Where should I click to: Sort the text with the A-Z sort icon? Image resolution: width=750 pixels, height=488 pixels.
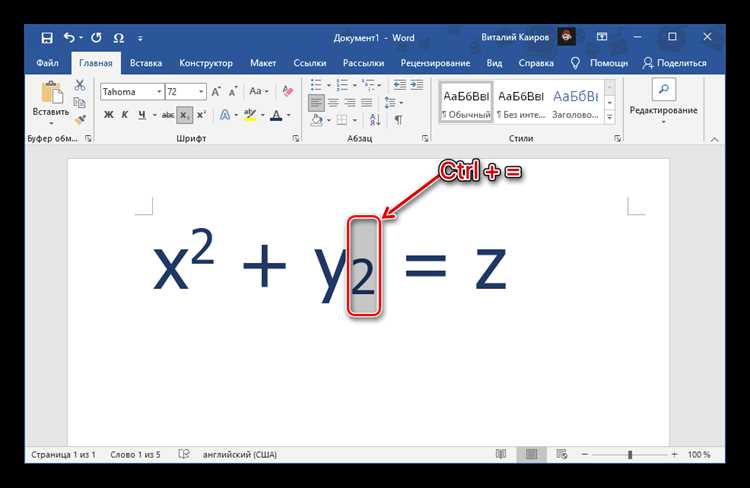[375, 120]
